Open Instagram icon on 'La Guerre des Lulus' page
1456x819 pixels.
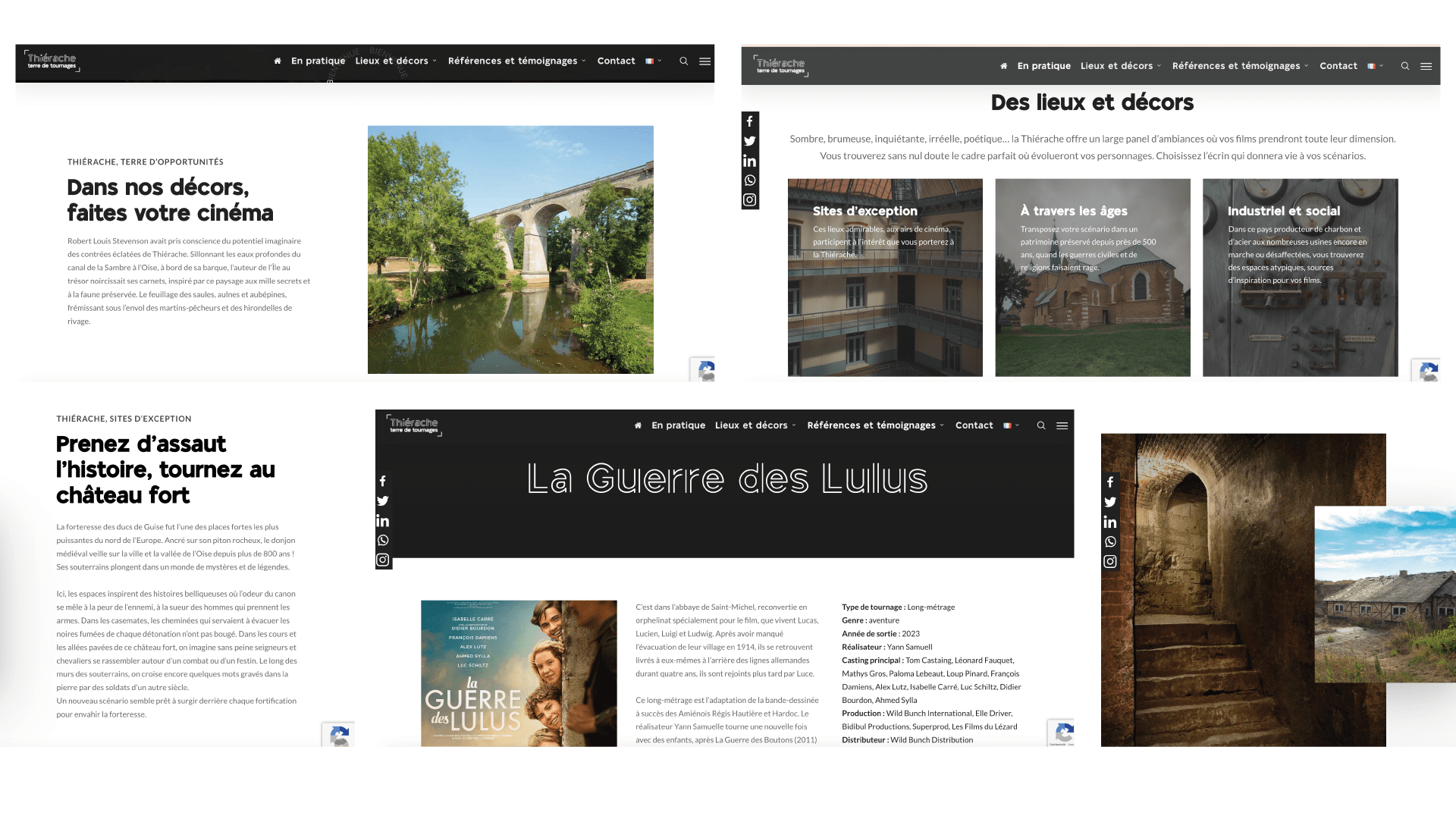[x=383, y=560]
